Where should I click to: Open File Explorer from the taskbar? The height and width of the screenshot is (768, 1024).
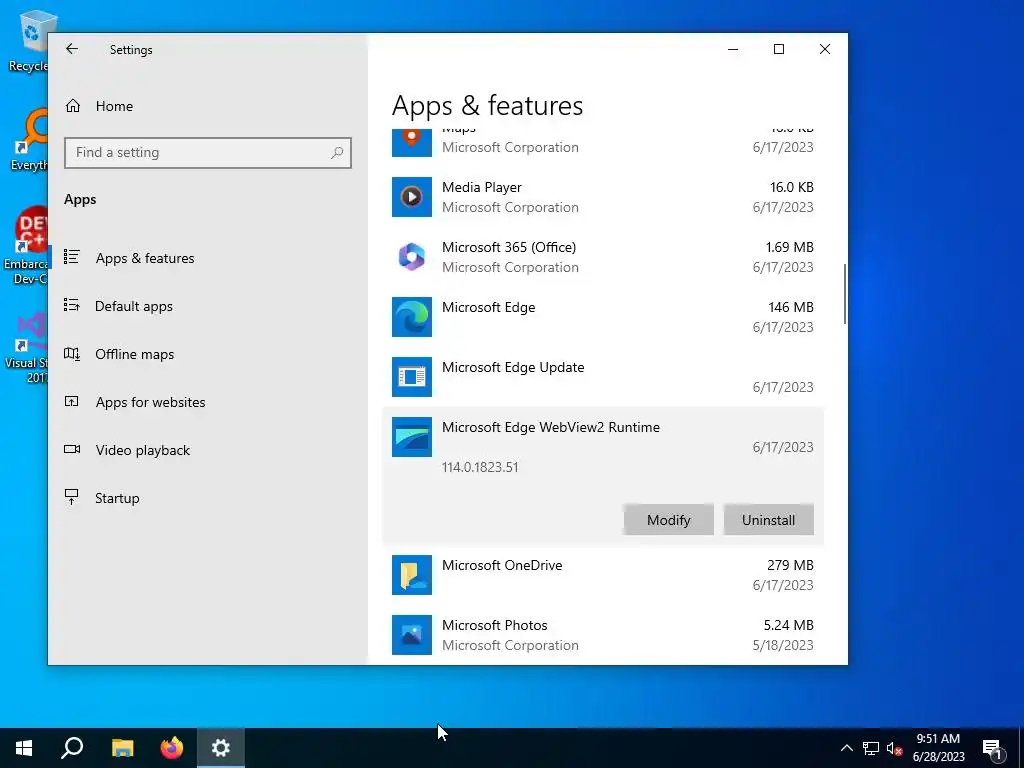click(122, 748)
